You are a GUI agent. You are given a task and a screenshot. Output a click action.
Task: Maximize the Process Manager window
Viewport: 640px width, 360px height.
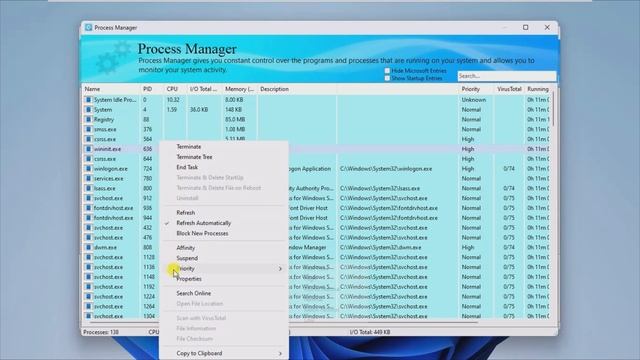pyautogui.click(x=526, y=27)
